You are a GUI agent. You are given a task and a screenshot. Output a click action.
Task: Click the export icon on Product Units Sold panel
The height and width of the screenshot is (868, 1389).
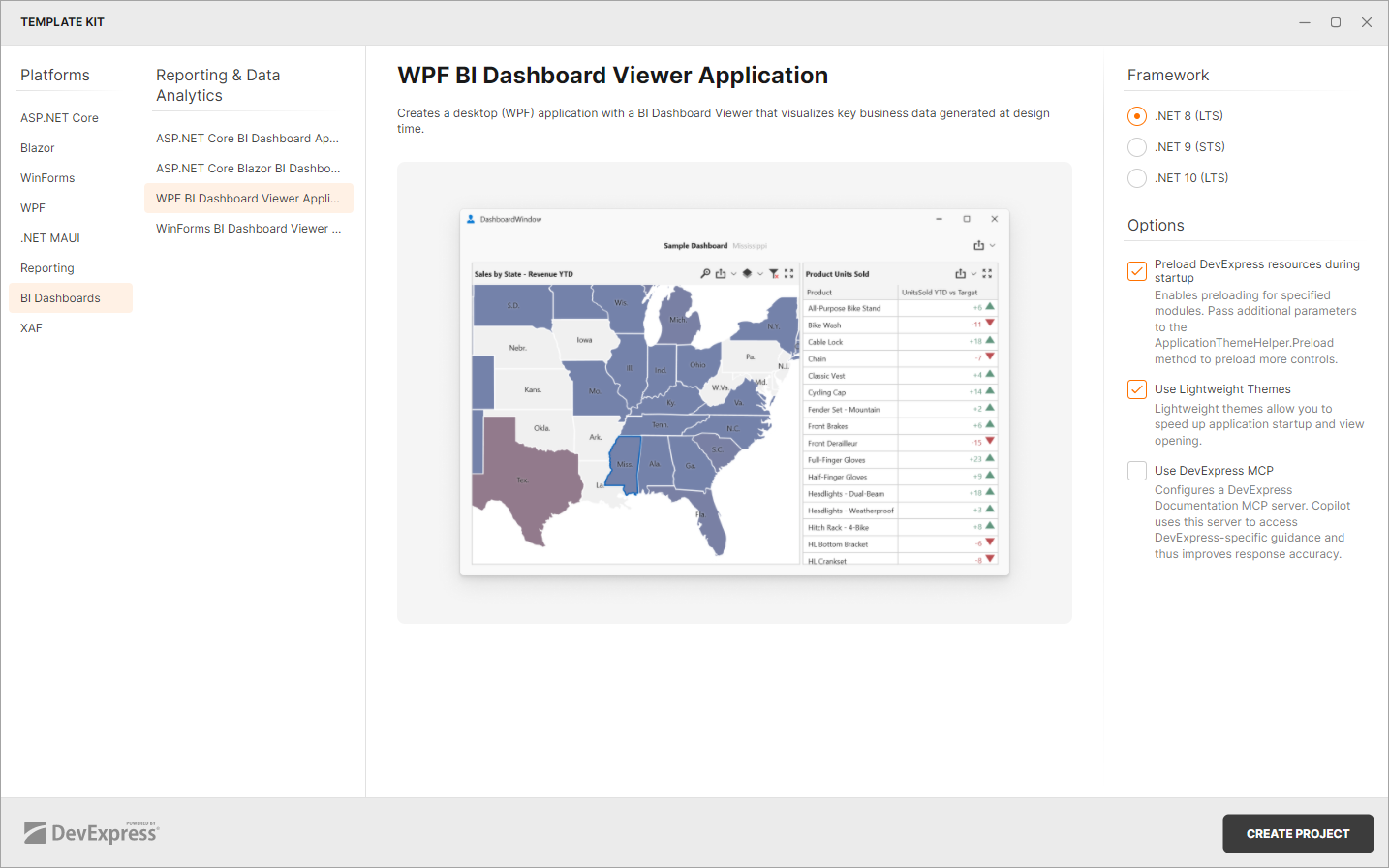pyautogui.click(x=959, y=274)
